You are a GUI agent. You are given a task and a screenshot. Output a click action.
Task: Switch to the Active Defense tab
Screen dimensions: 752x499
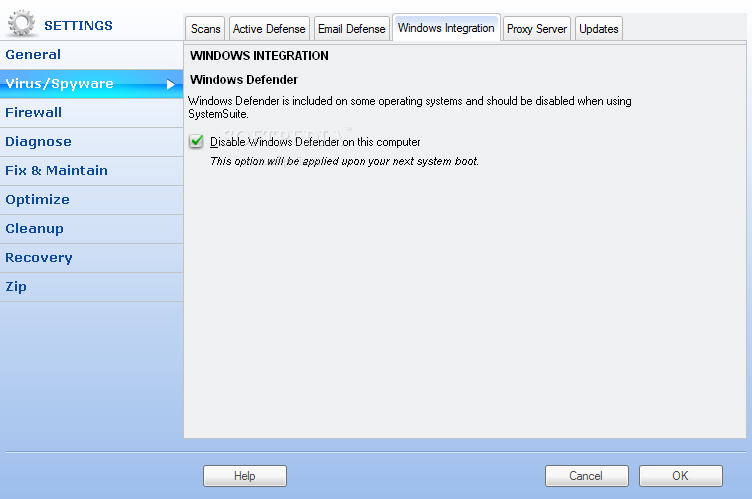(269, 29)
